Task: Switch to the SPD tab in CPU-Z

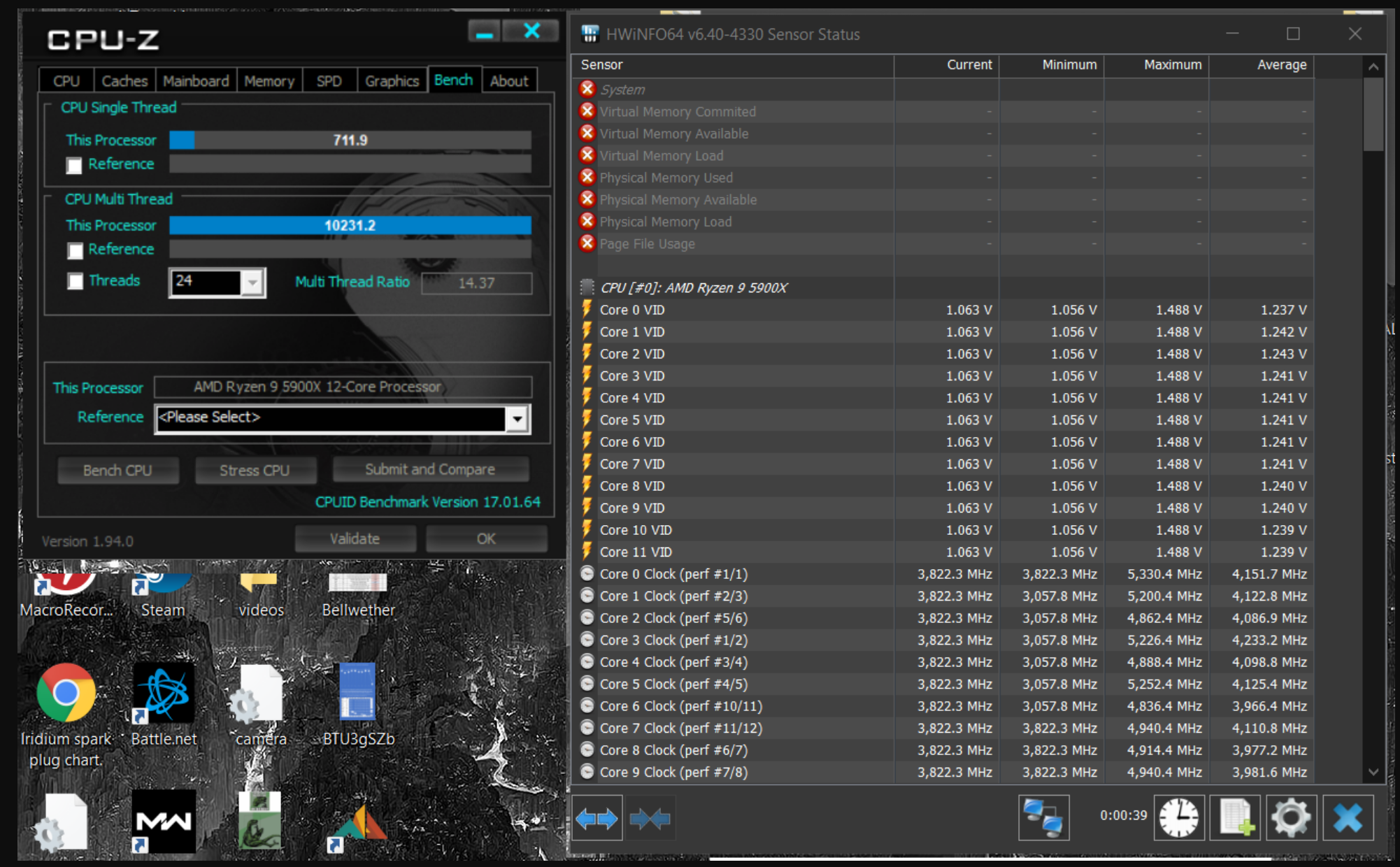Action: 329,80
